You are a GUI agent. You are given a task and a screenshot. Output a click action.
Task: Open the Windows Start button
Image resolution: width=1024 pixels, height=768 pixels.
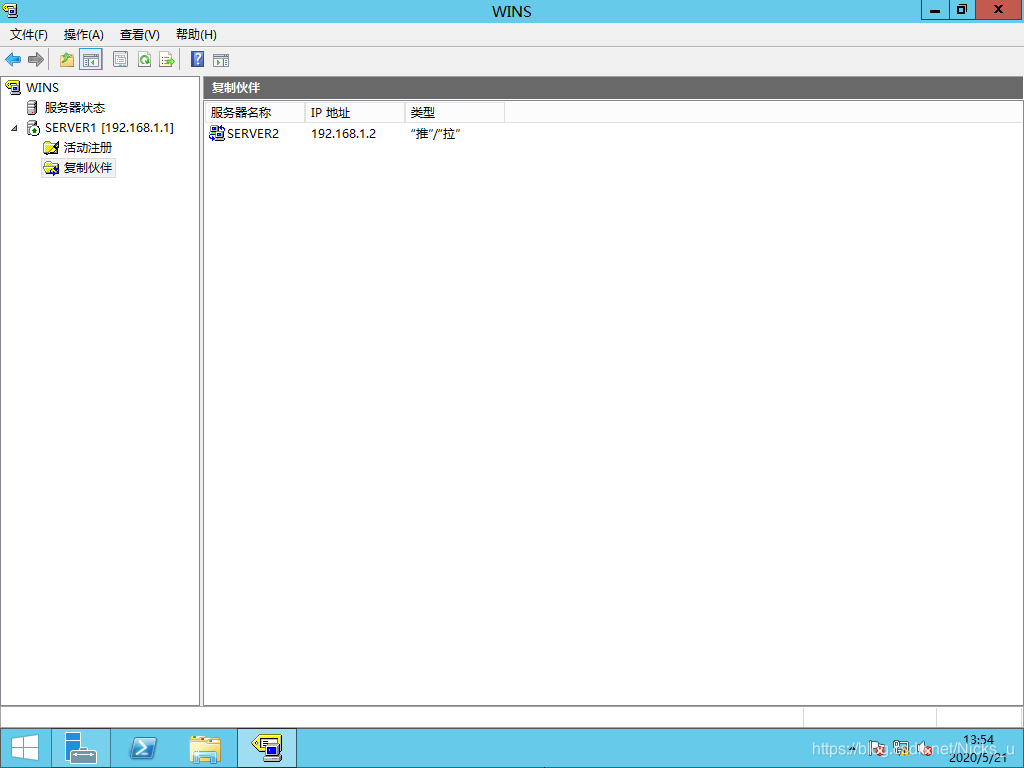(25, 748)
